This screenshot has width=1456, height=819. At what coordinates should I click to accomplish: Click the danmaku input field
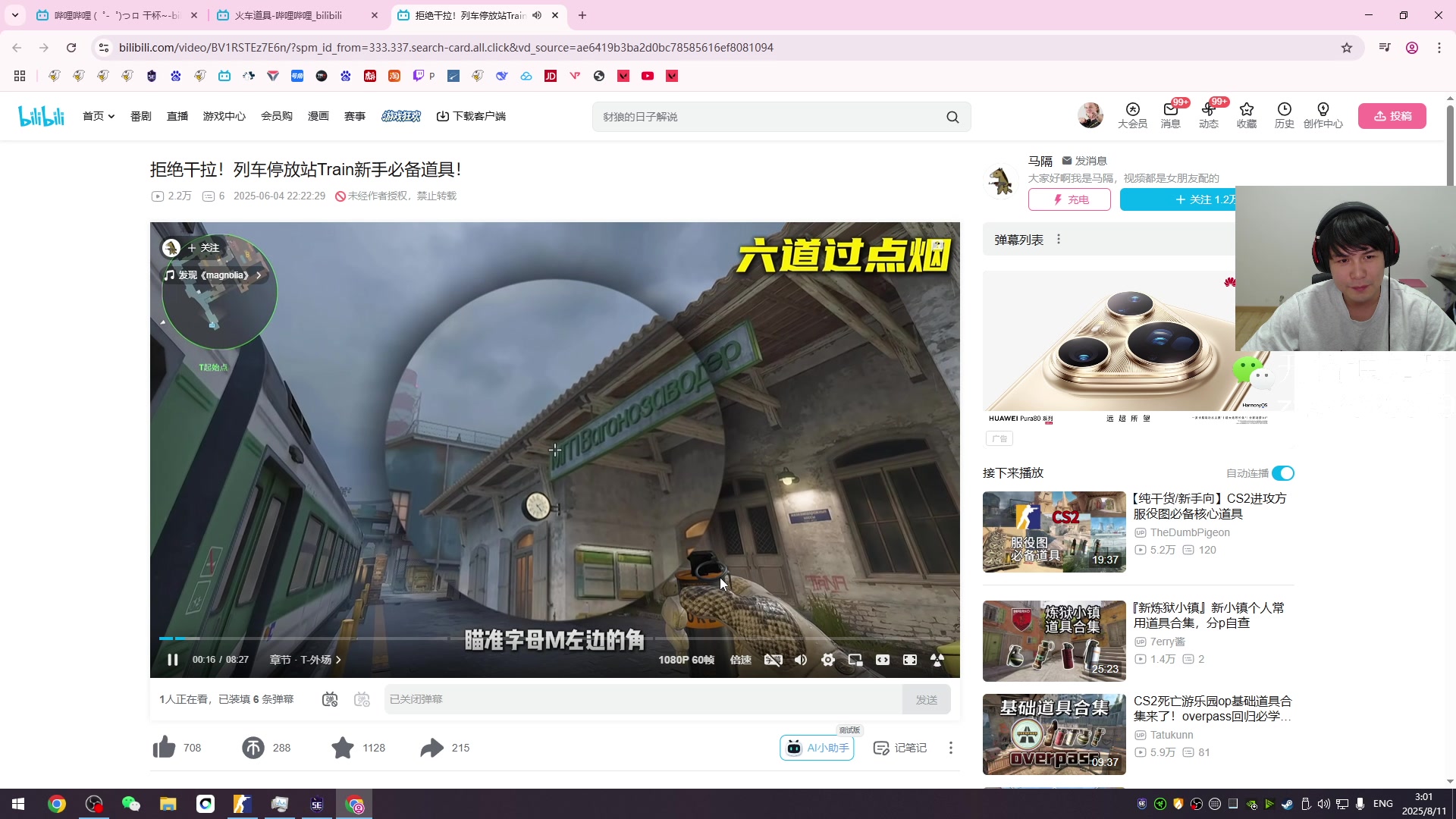tap(643, 699)
